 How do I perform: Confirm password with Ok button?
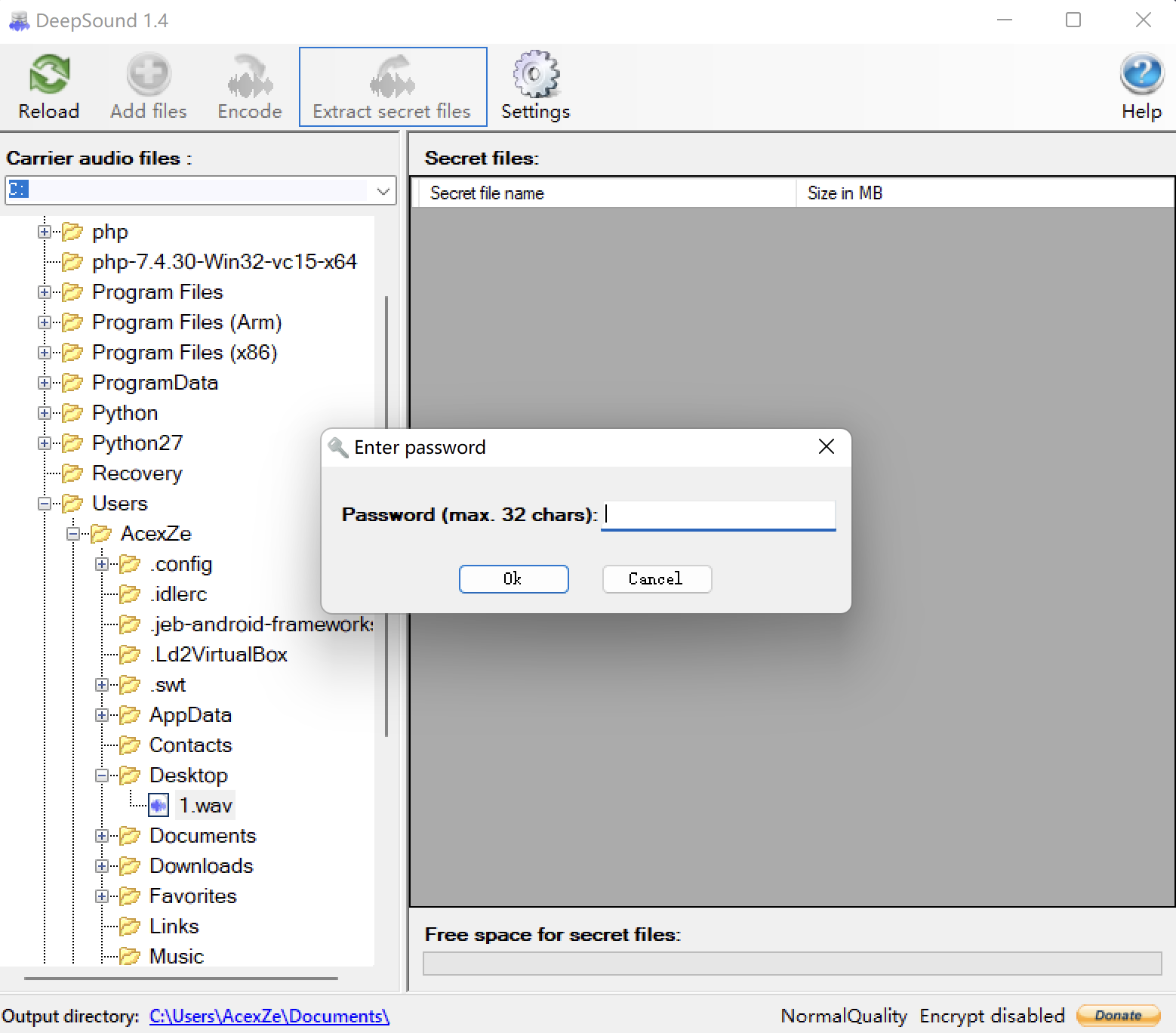click(513, 578)
